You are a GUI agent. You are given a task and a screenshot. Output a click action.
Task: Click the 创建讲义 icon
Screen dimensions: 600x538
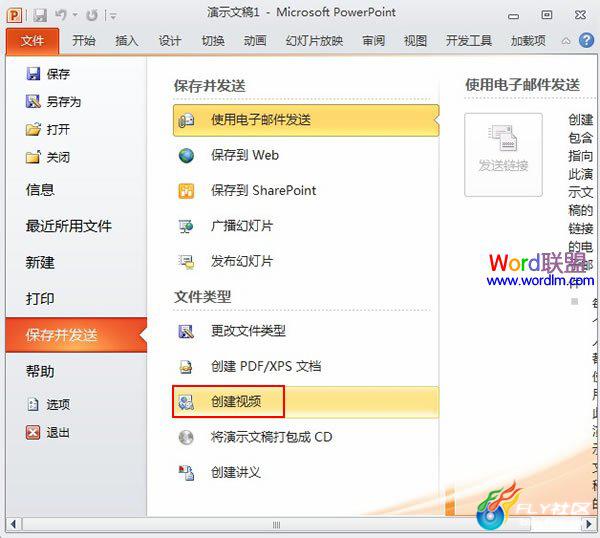(x=186, y=473)
